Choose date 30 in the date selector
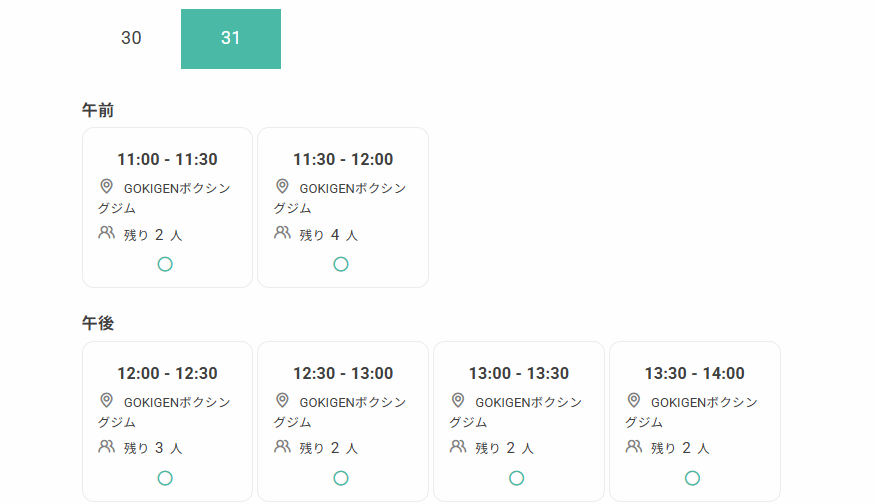 [131, 38]
